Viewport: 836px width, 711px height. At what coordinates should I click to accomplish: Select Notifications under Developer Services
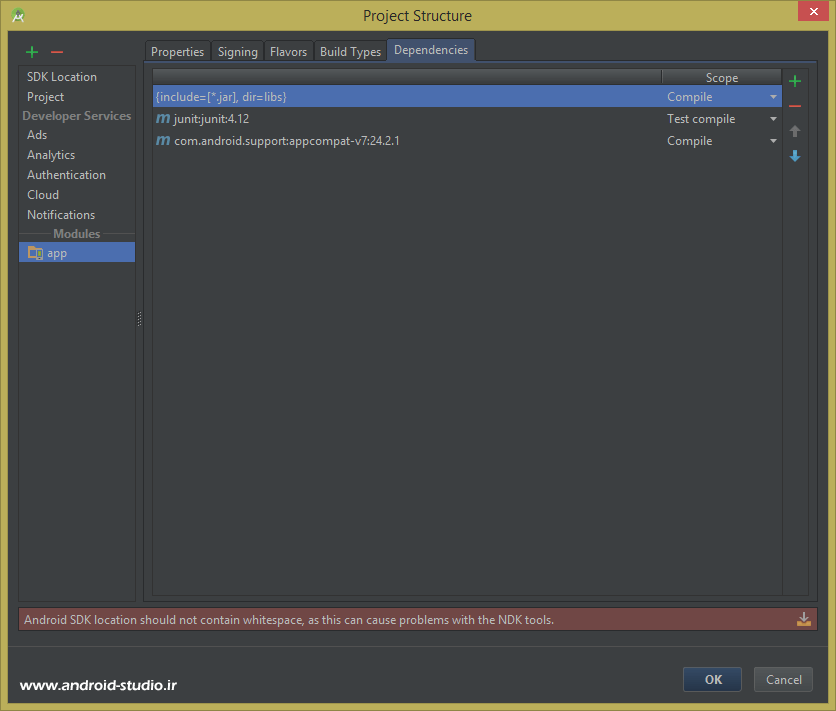click(x=60, y=214)
